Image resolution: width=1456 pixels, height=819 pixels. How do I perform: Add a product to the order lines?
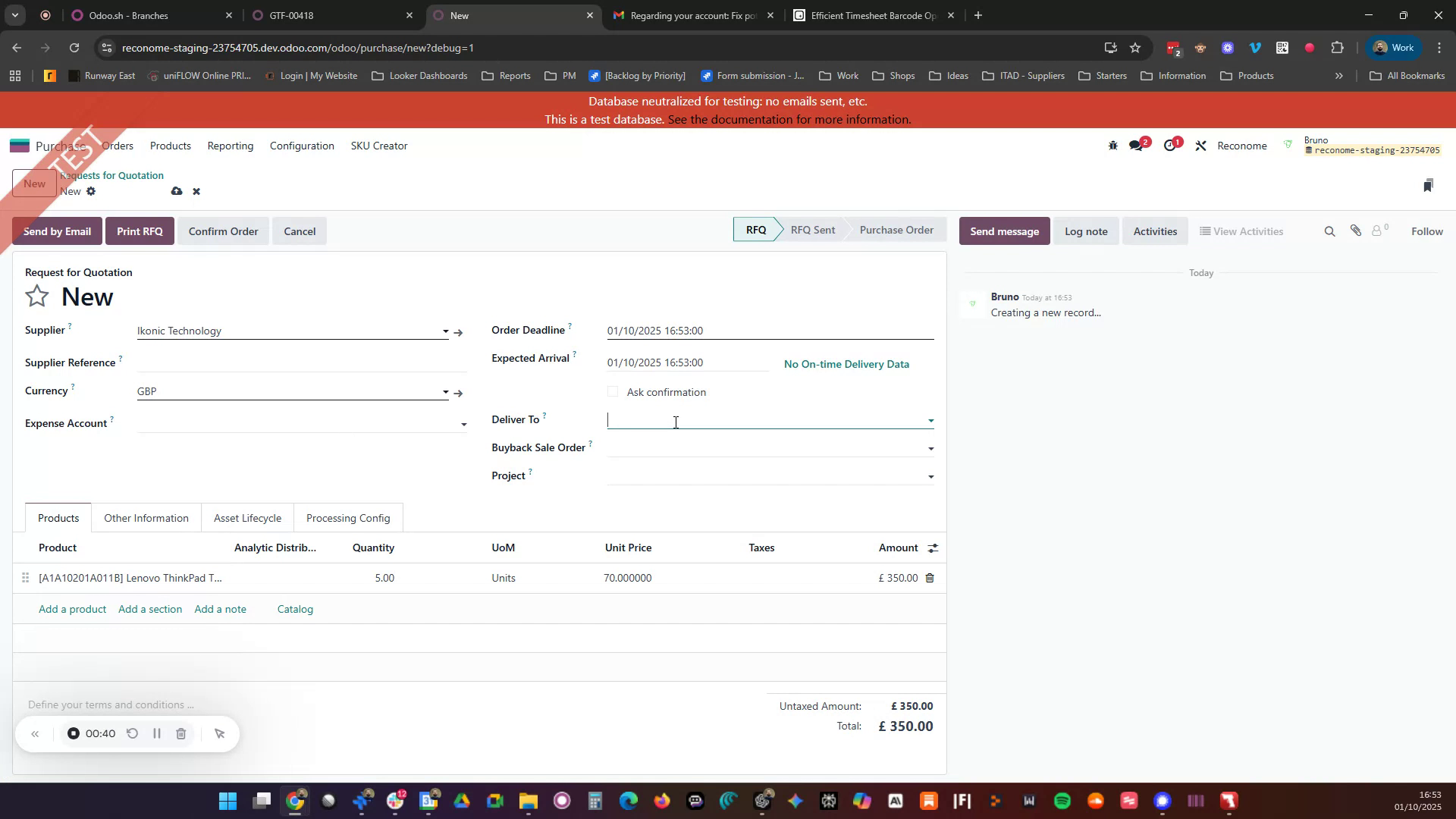tap(72, 609)
